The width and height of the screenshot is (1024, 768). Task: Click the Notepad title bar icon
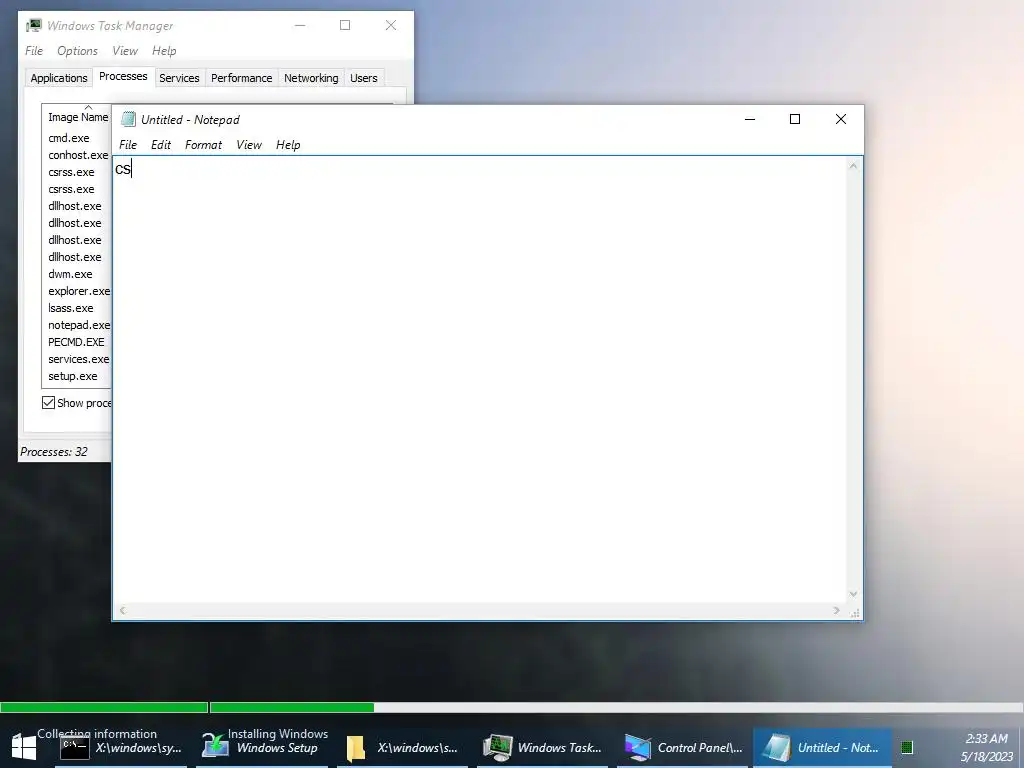tap(128, 120)
